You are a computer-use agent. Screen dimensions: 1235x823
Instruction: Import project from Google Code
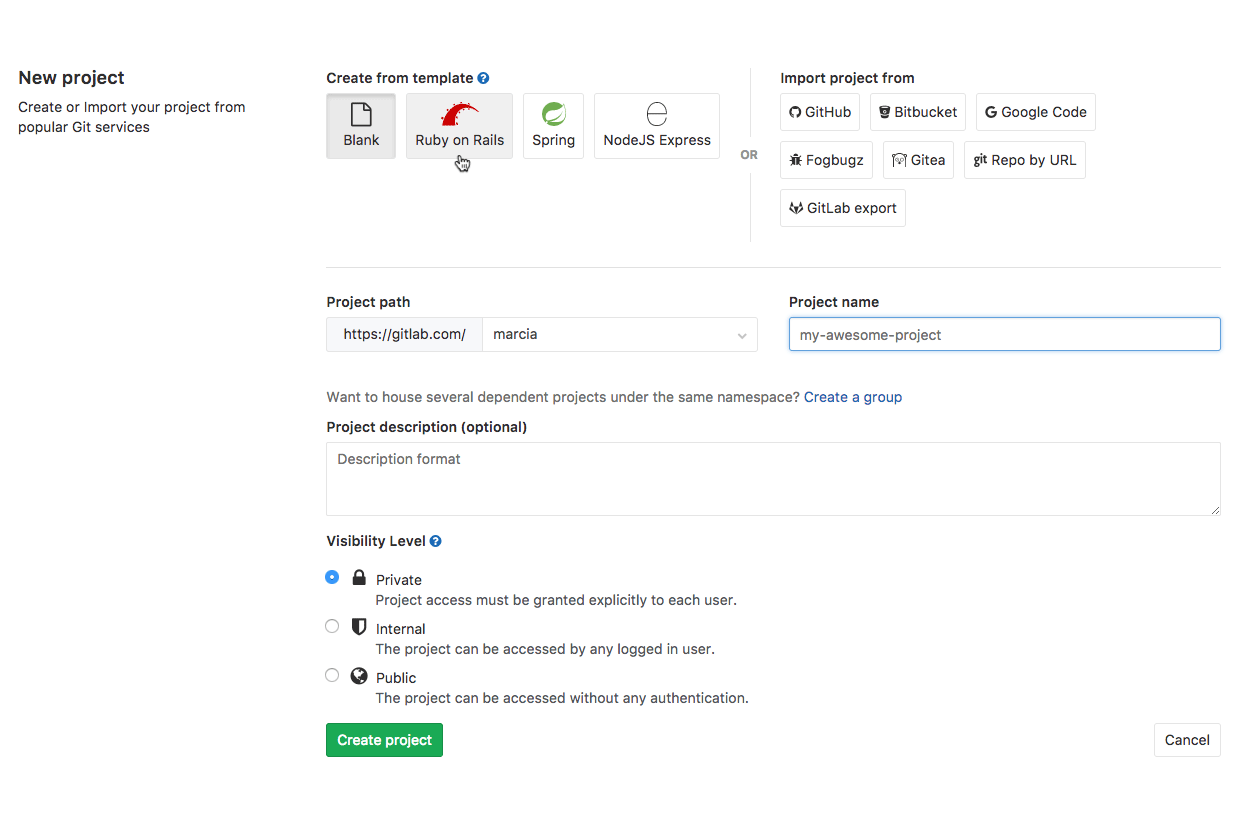point(1036,112)
